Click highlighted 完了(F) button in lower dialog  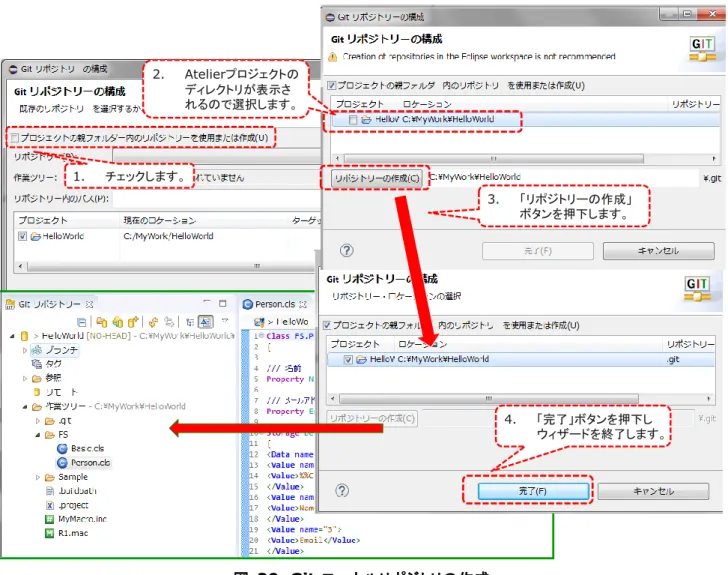pyautogui.click(x=533, y=491)
